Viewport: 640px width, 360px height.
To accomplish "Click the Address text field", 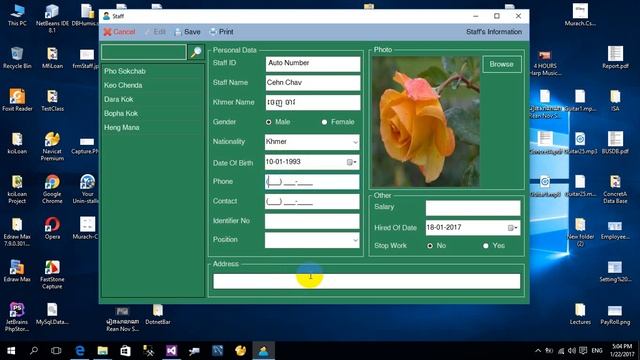I will 367,281.
